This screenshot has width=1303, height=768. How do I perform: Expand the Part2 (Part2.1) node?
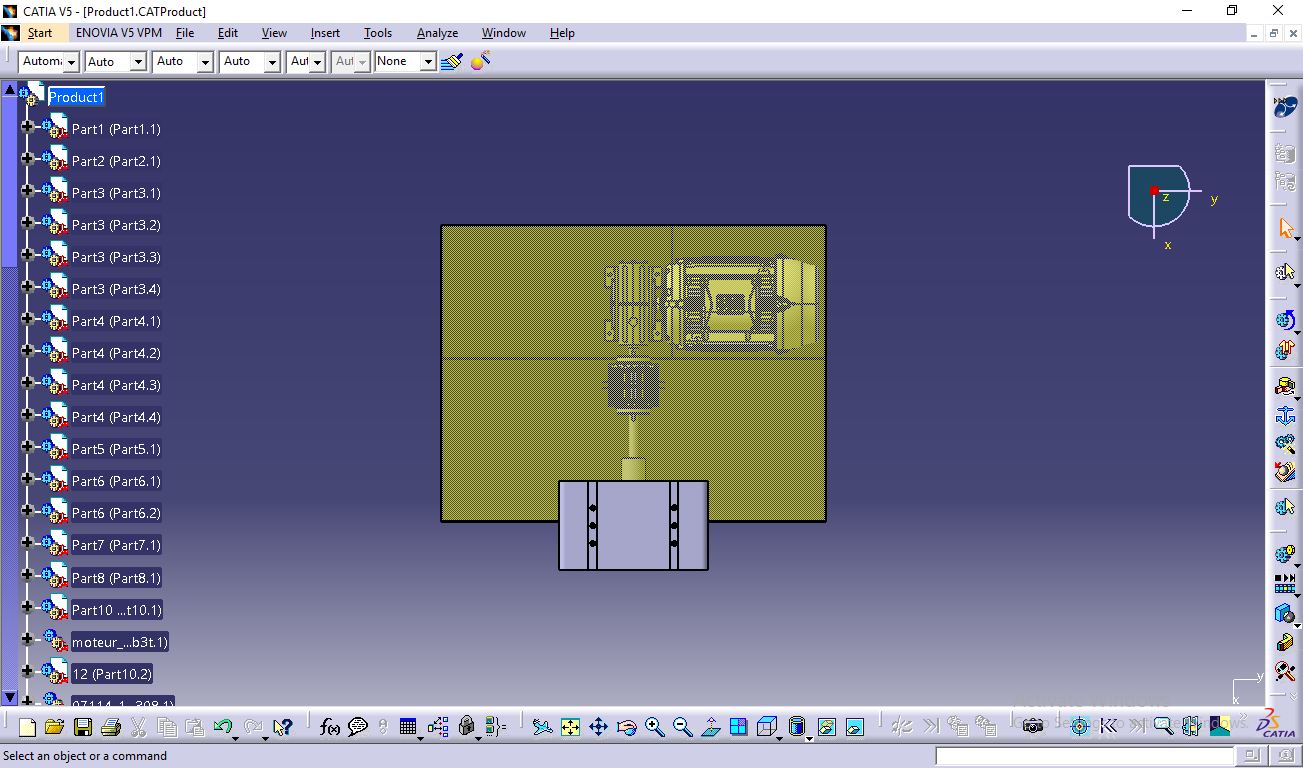[x=27, y=160]
